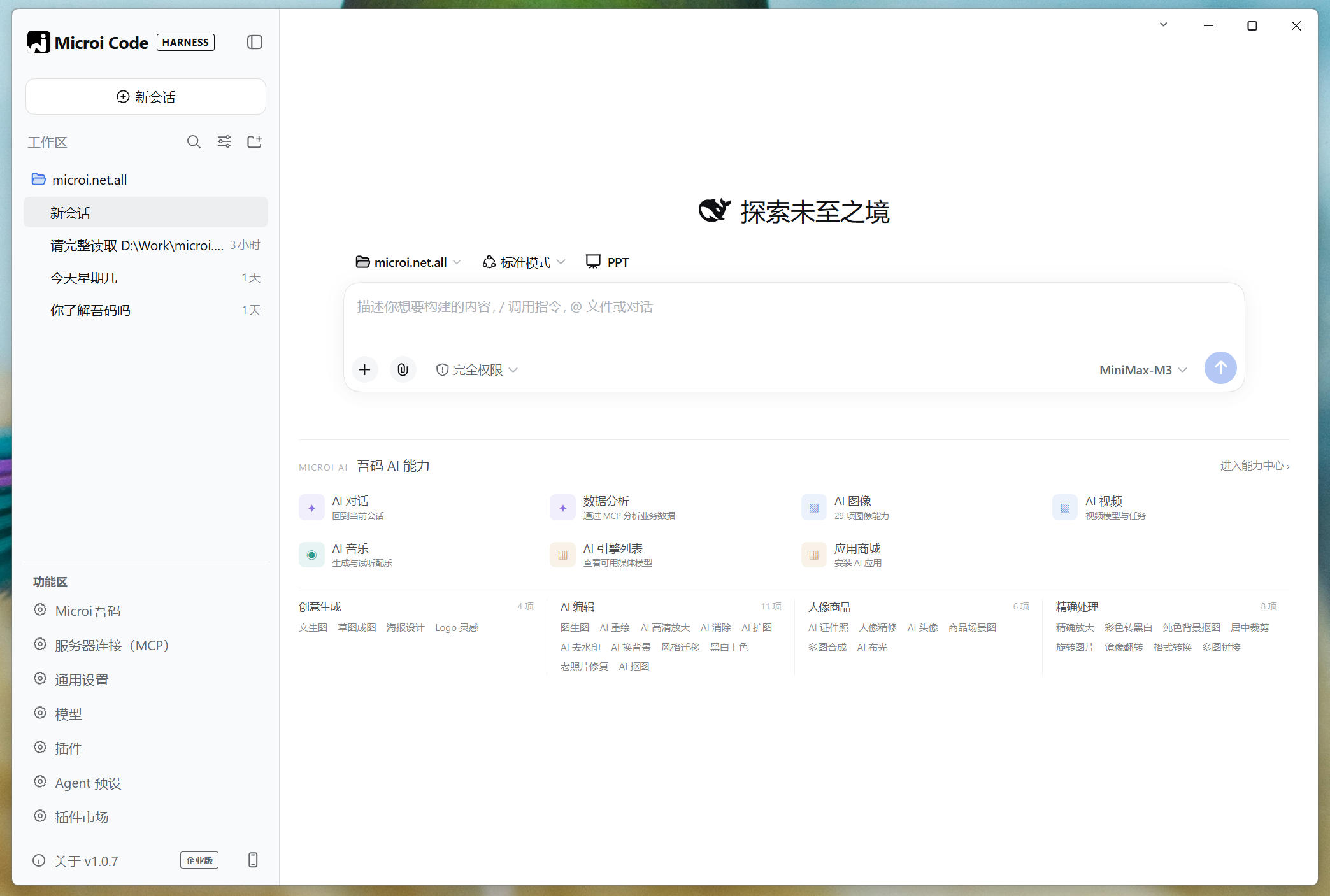Open the MiniMax-M3 model selector

(1143, 369)
